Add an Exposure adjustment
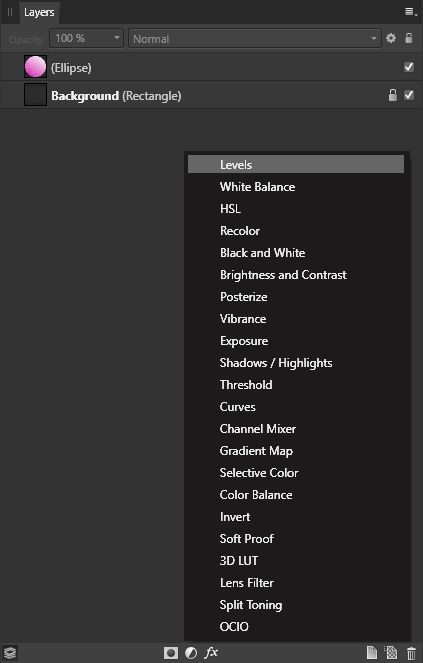423x663 pixels. (296, 340)
